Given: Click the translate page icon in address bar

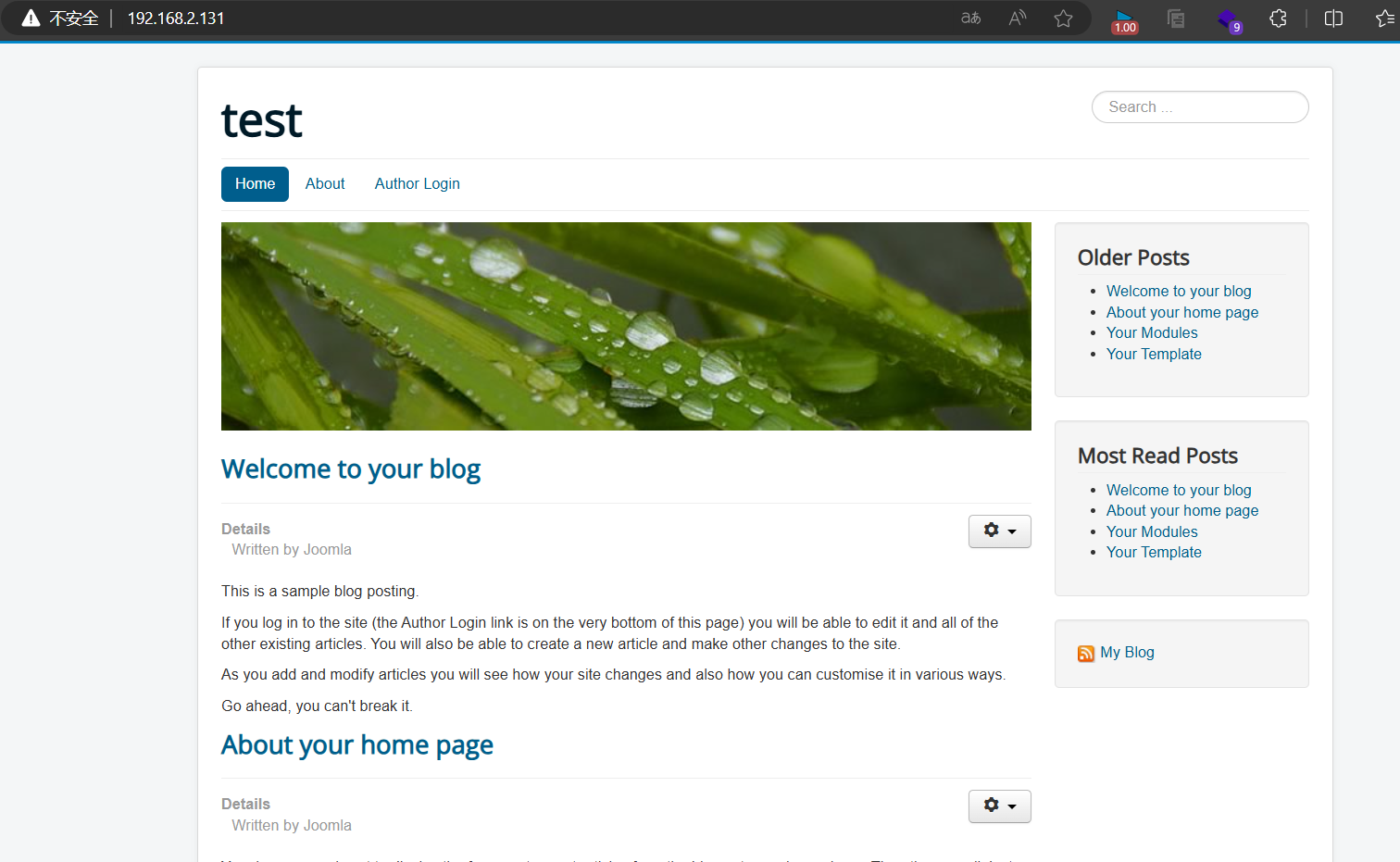Looking at the screenshot, I should (x=970, y=18).
